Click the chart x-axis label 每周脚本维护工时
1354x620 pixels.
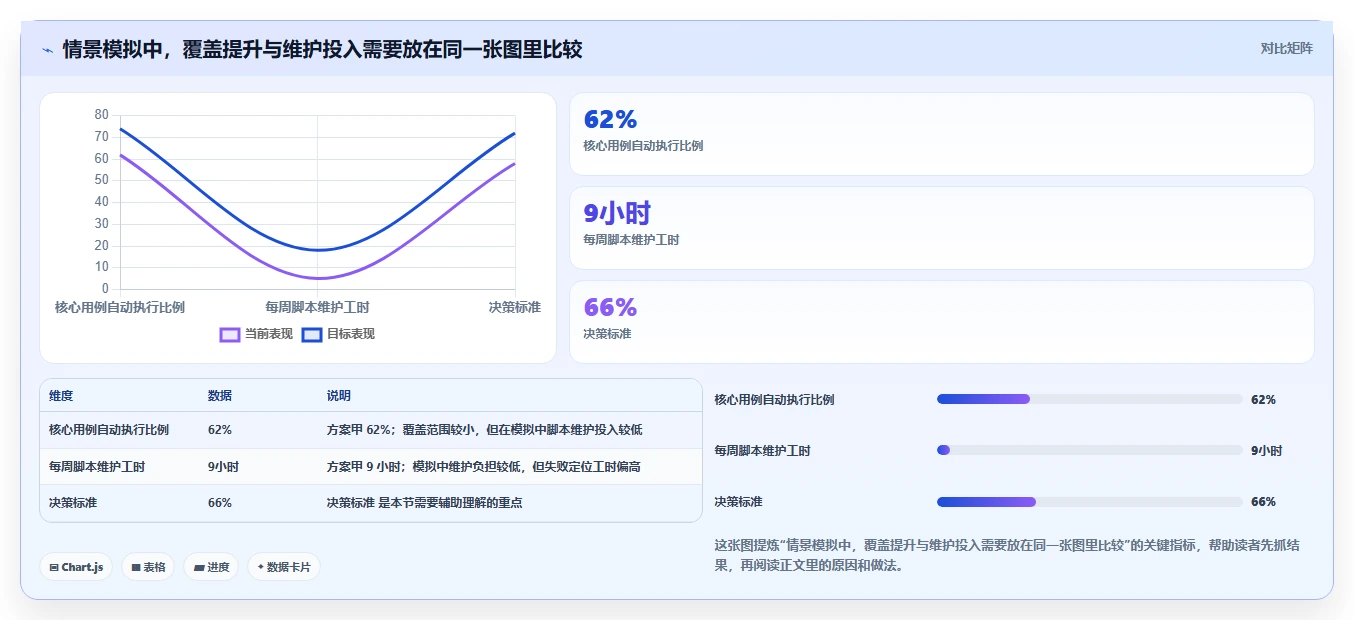[x=317, y=307]
